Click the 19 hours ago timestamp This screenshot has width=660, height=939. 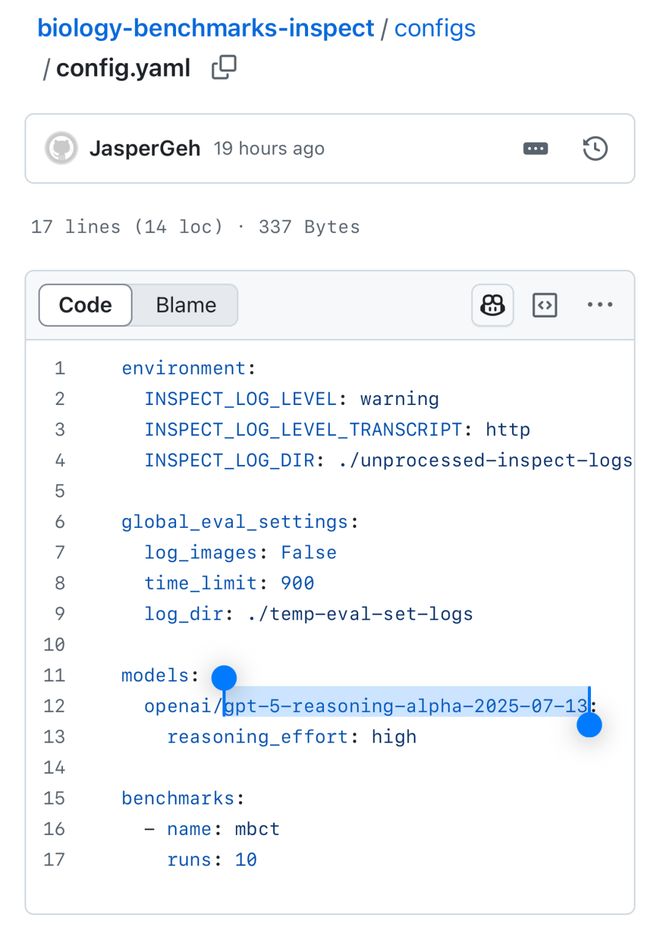click(x=269, y=148)
